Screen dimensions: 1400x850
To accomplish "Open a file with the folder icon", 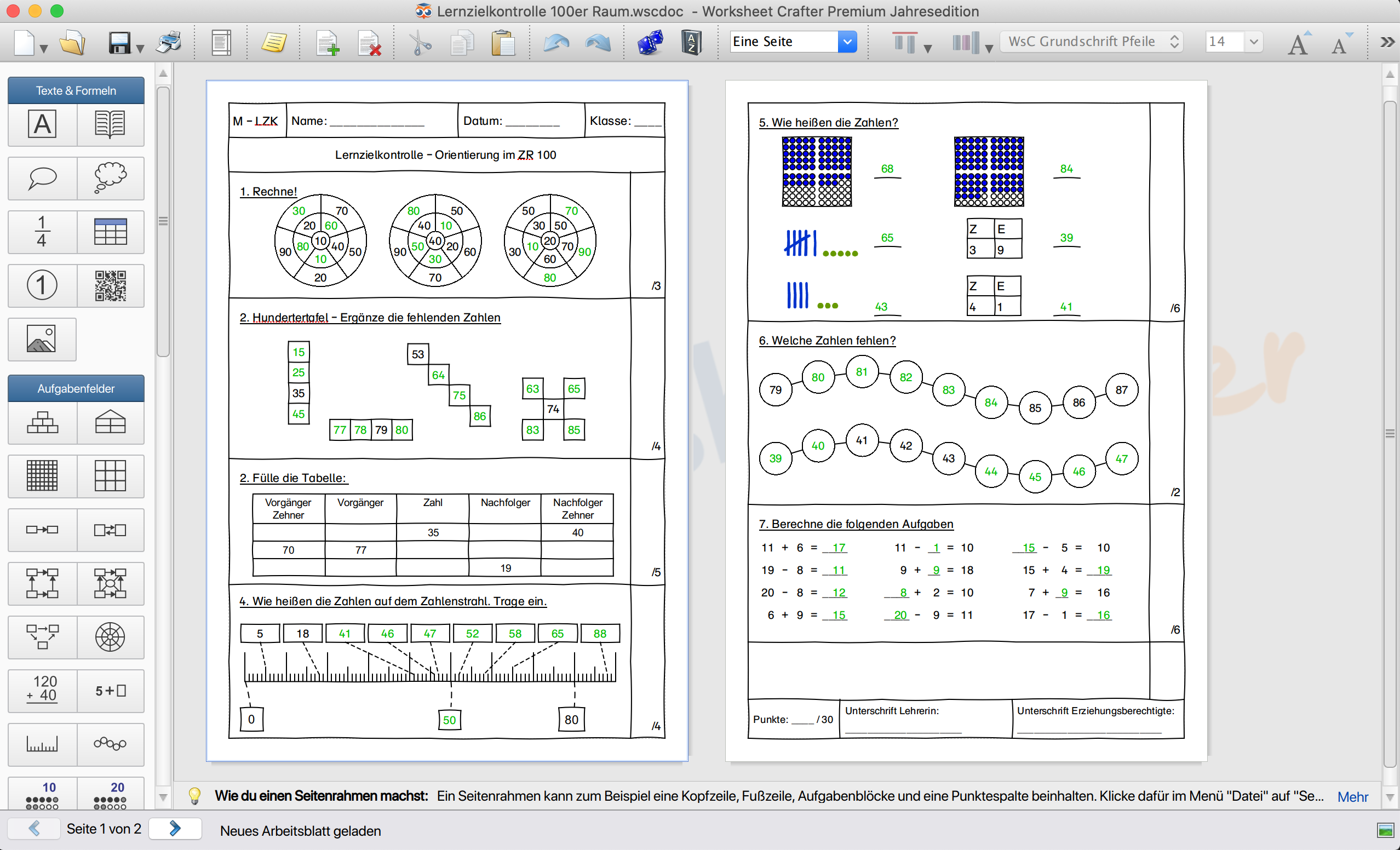I will (x=72, y=43).
